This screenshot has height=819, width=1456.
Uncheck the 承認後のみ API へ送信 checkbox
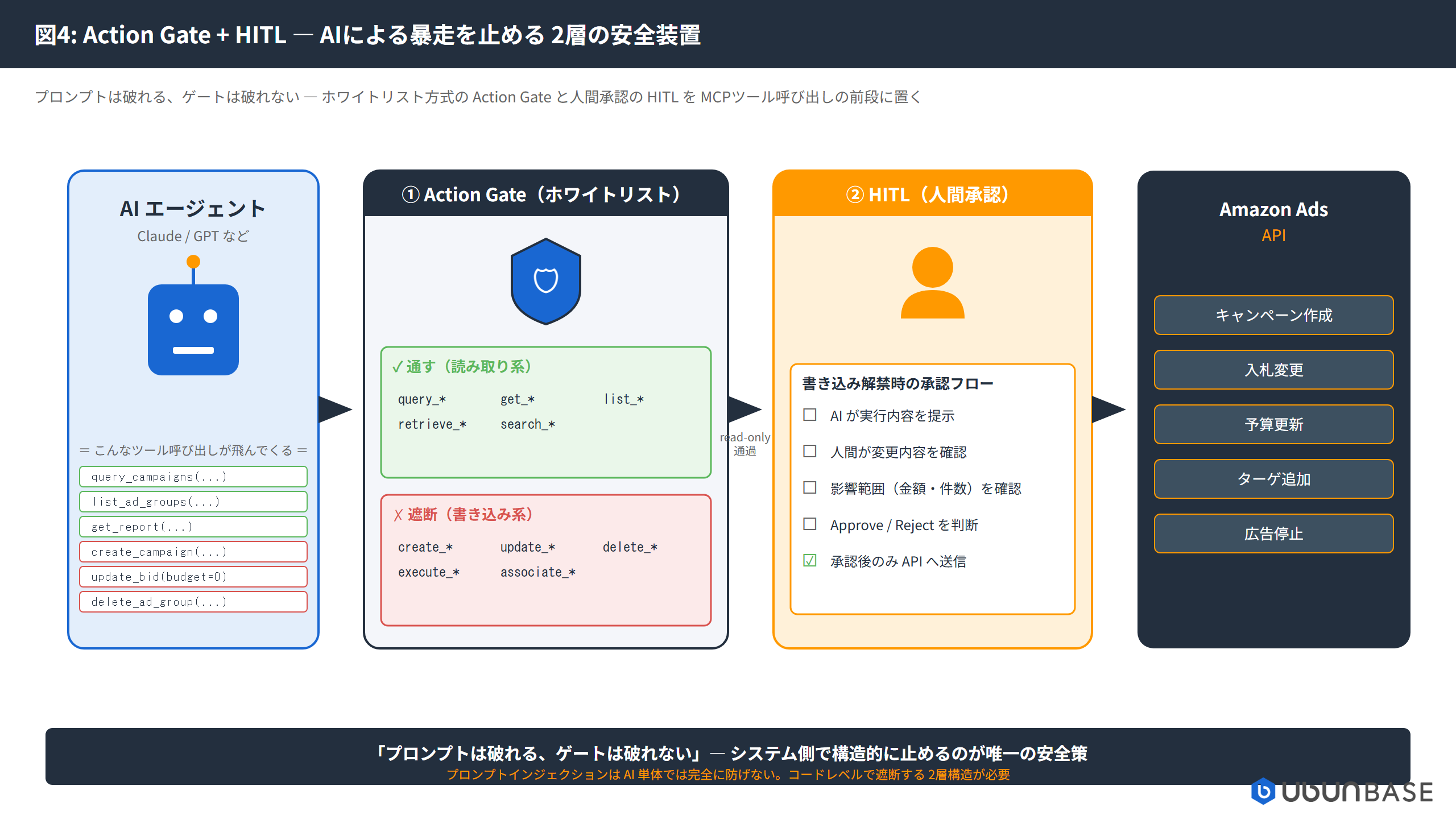(810, 560)
